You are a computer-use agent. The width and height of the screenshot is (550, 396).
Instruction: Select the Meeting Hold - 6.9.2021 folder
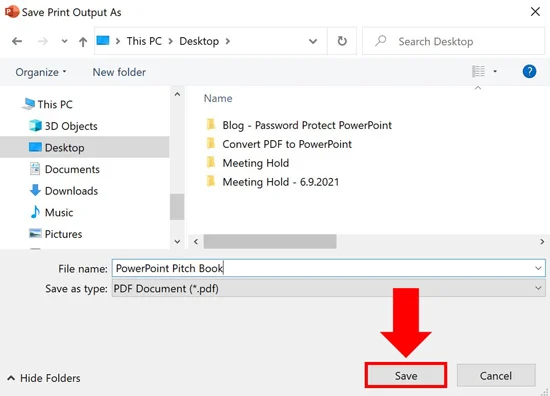coord(281,182)
